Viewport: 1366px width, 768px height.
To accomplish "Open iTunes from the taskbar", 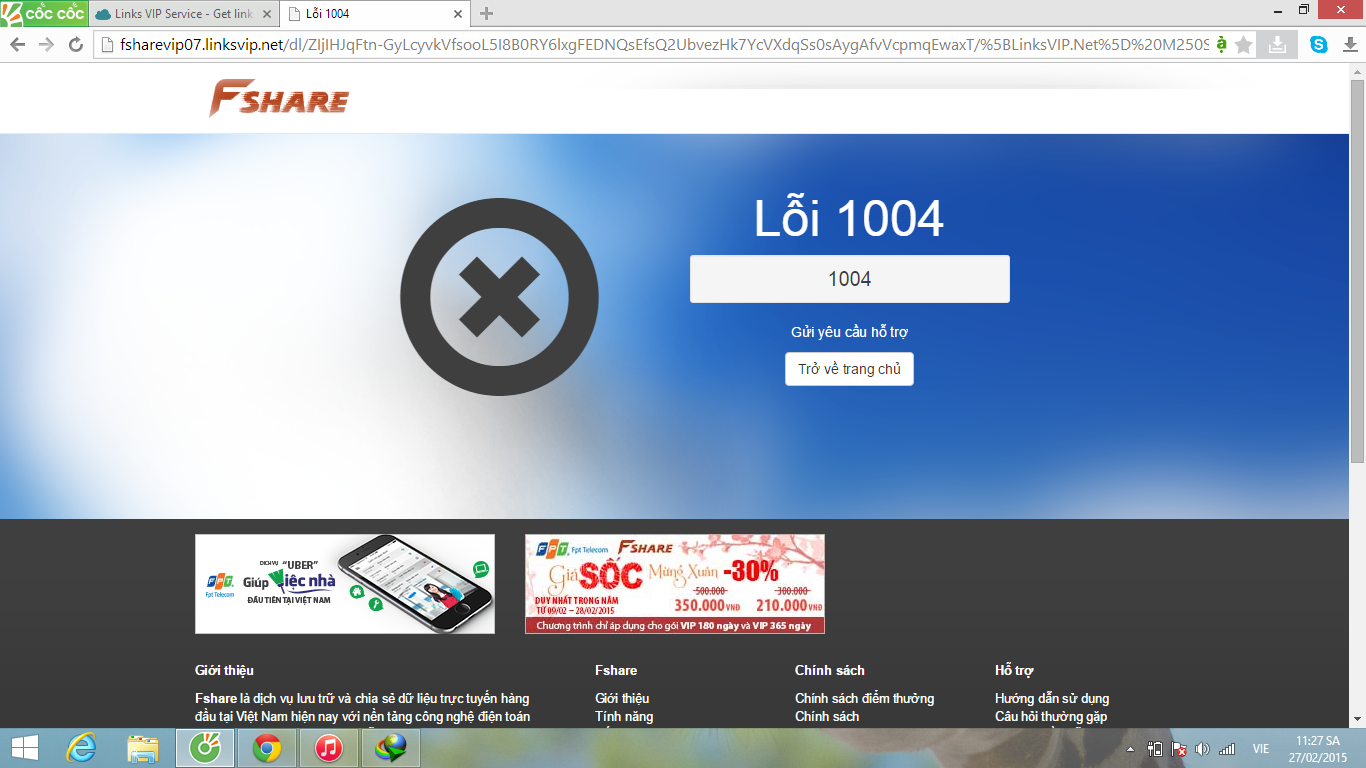I will [x=329, y=748].
